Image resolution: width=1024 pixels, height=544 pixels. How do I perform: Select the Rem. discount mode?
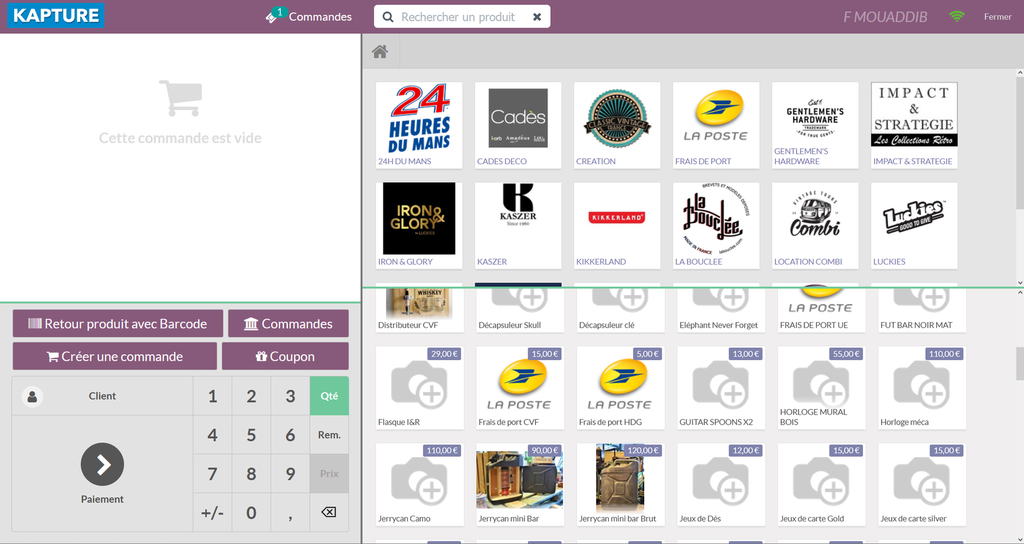329,435
